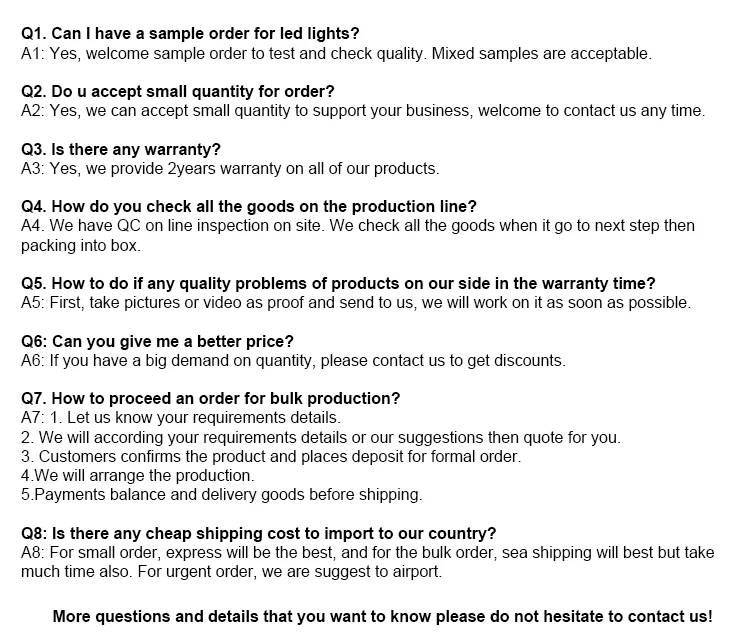750x633 pixels.
Task: Click step 5 about payments balance and delivery
Action: (221, 494)
